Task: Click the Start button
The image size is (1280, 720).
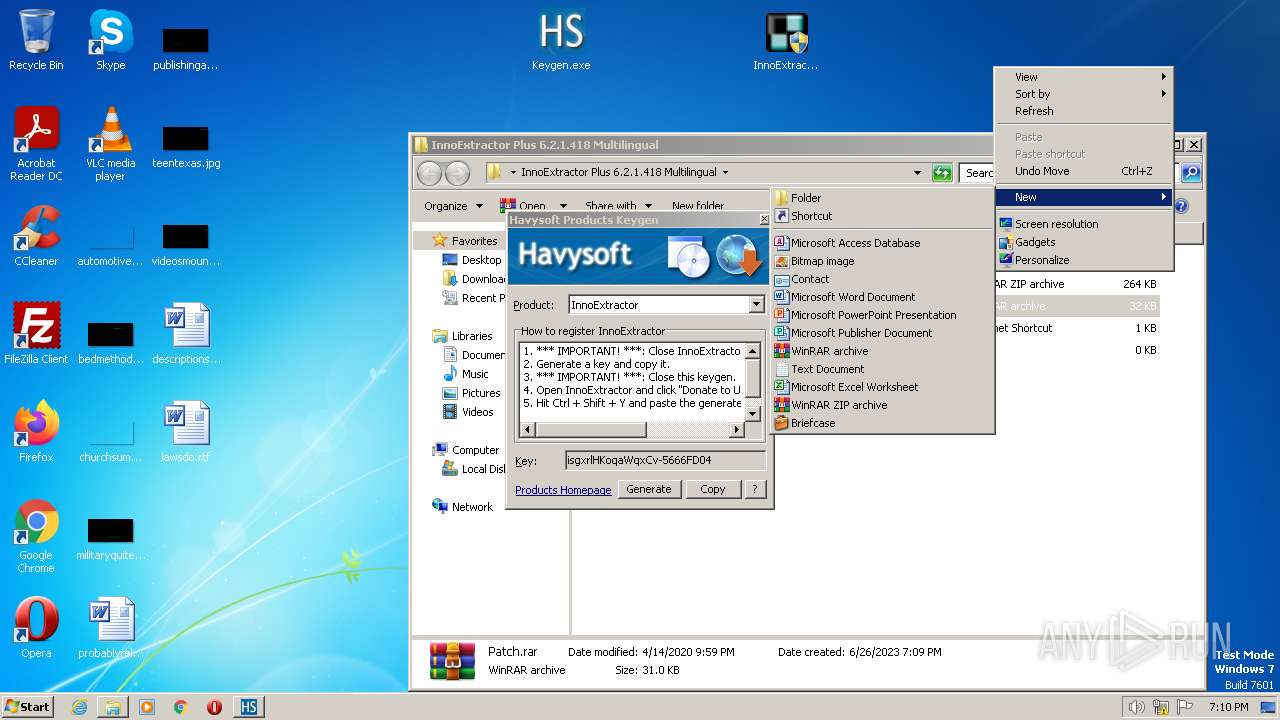Action: (x=28, y=707)
